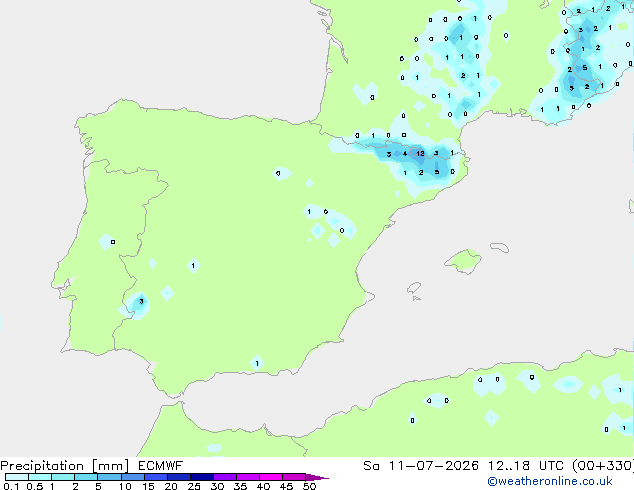Click the 1 mm value on Spain's south coast
Image resolution: width=634 pixels, height=490 pixels.
[x=257, y=363]
